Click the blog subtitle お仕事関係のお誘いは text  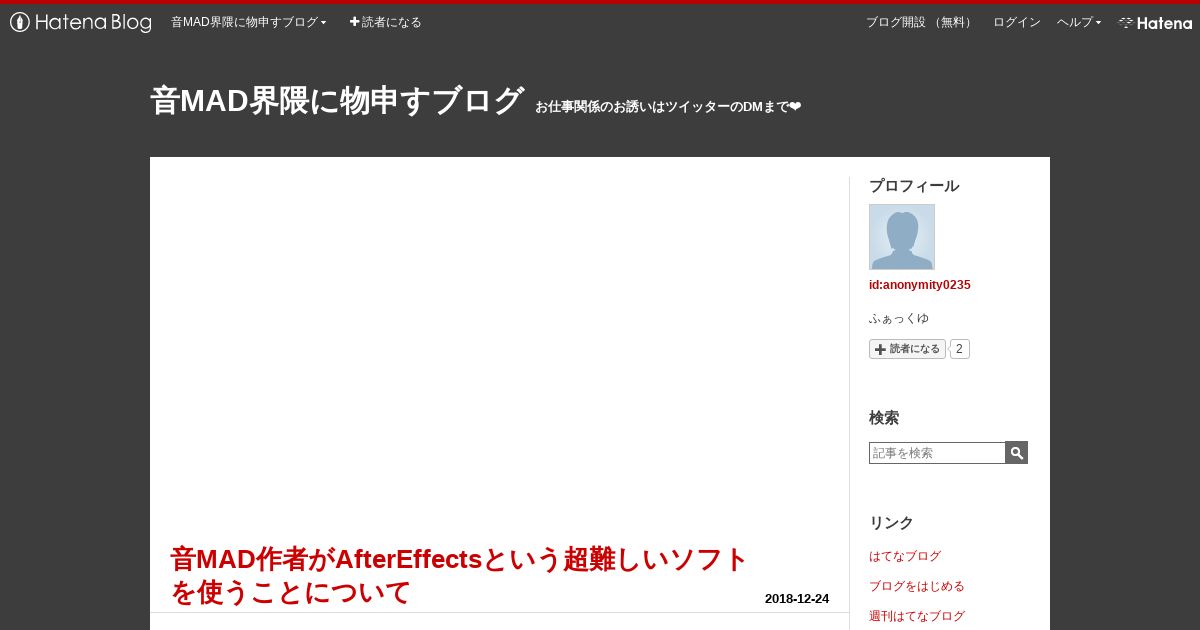[668, 107]
